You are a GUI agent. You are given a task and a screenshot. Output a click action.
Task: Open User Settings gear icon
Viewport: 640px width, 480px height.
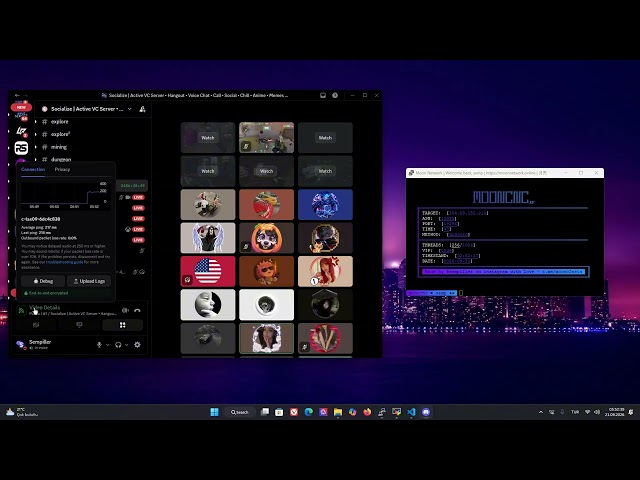[137, 345]
